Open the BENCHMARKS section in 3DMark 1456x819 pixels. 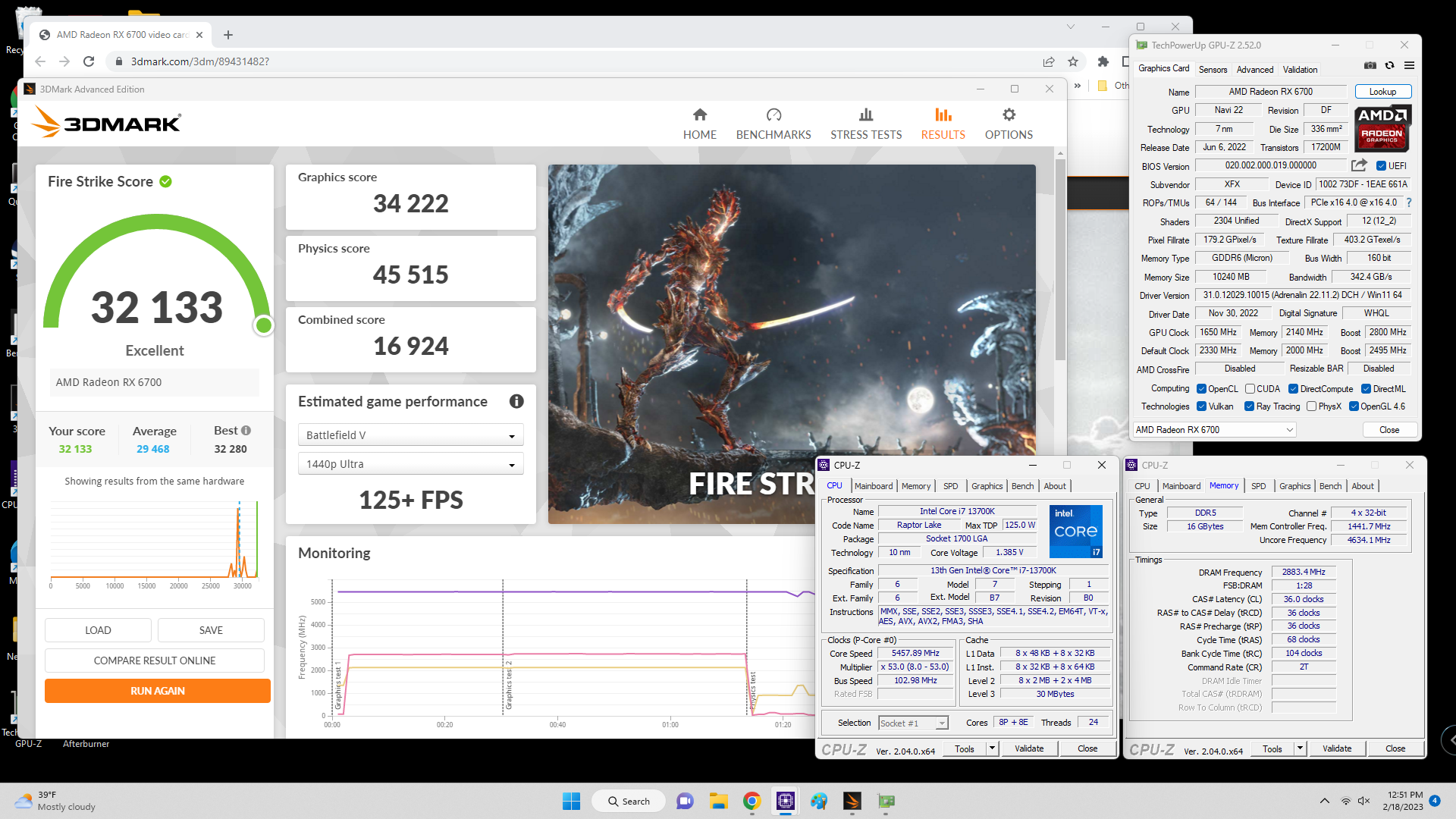(x=773, y=124)
